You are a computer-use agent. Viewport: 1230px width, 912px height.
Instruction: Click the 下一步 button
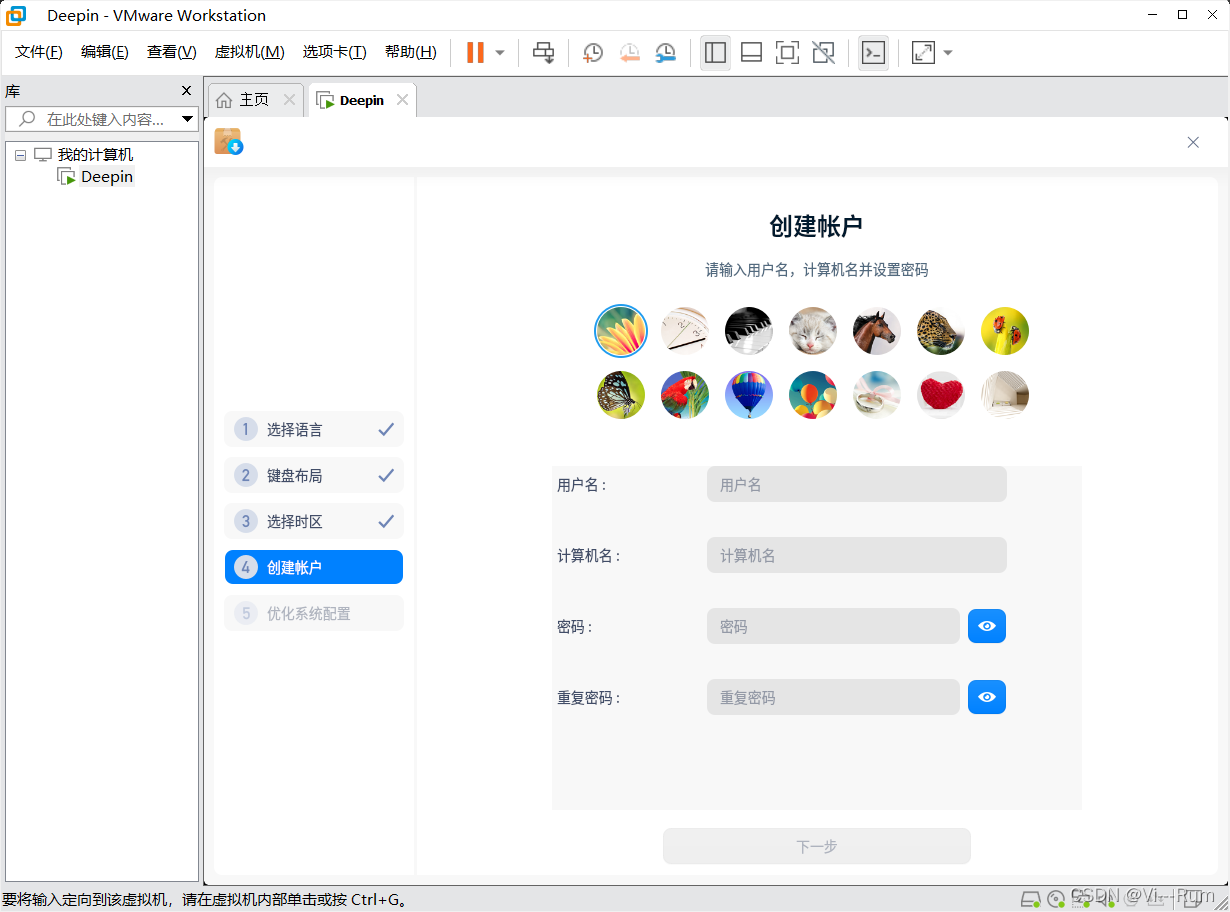click(816, 846)
